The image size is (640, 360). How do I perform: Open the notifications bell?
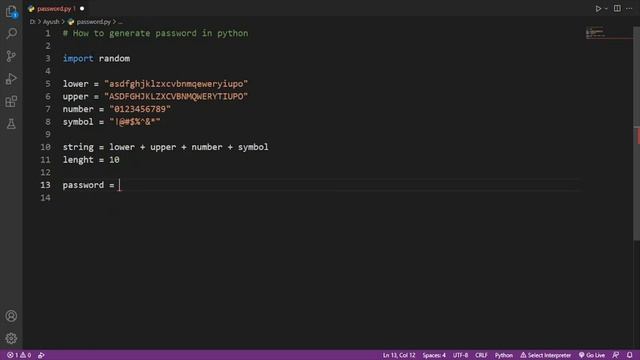click(629, 355)
